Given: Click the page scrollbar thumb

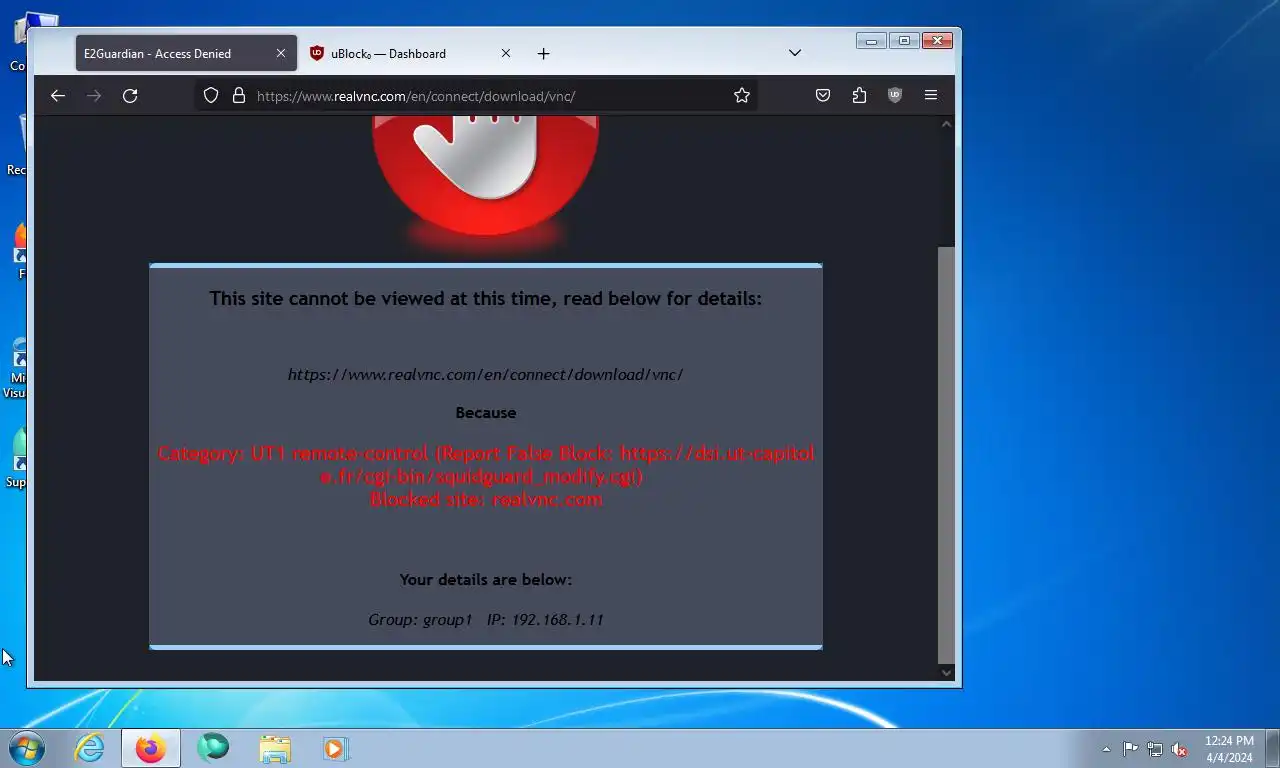Looking at the screenshot, I should click(x=946, y=454).
